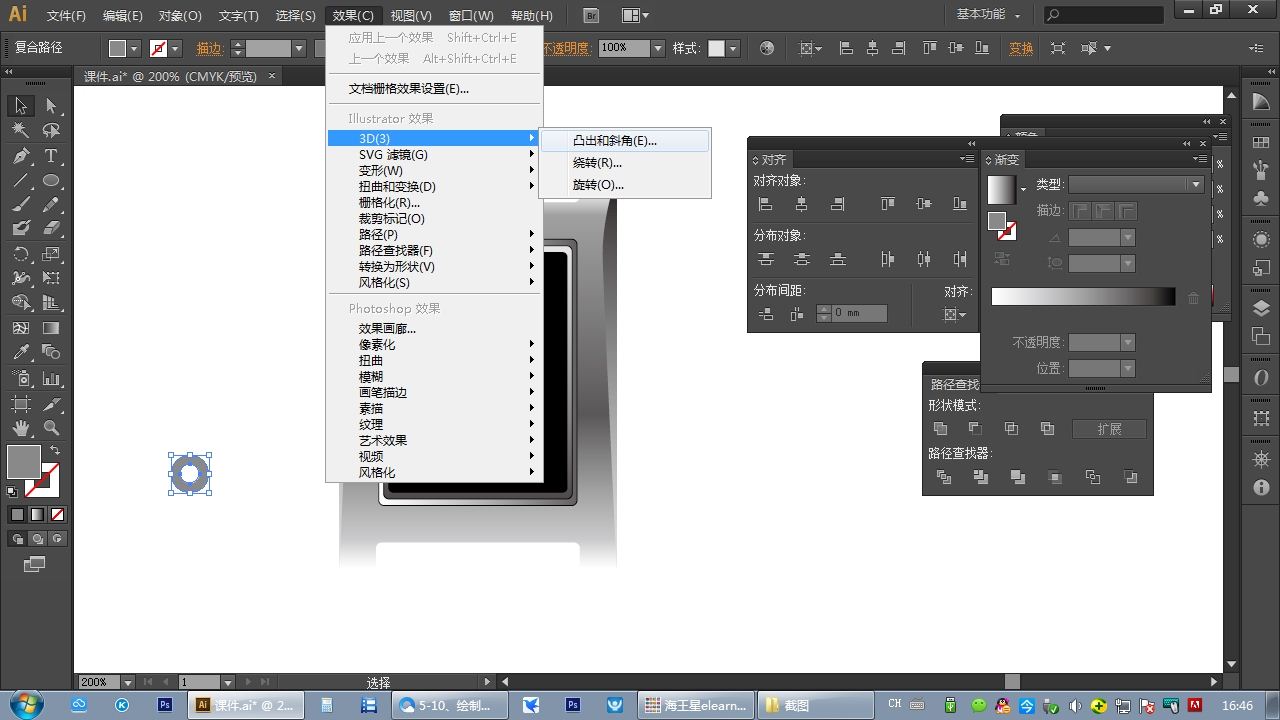This screenshot has height=720, width=1280.
Task: Select the Eraser tool
Action: pyautogui.click(x=51, y=229)
